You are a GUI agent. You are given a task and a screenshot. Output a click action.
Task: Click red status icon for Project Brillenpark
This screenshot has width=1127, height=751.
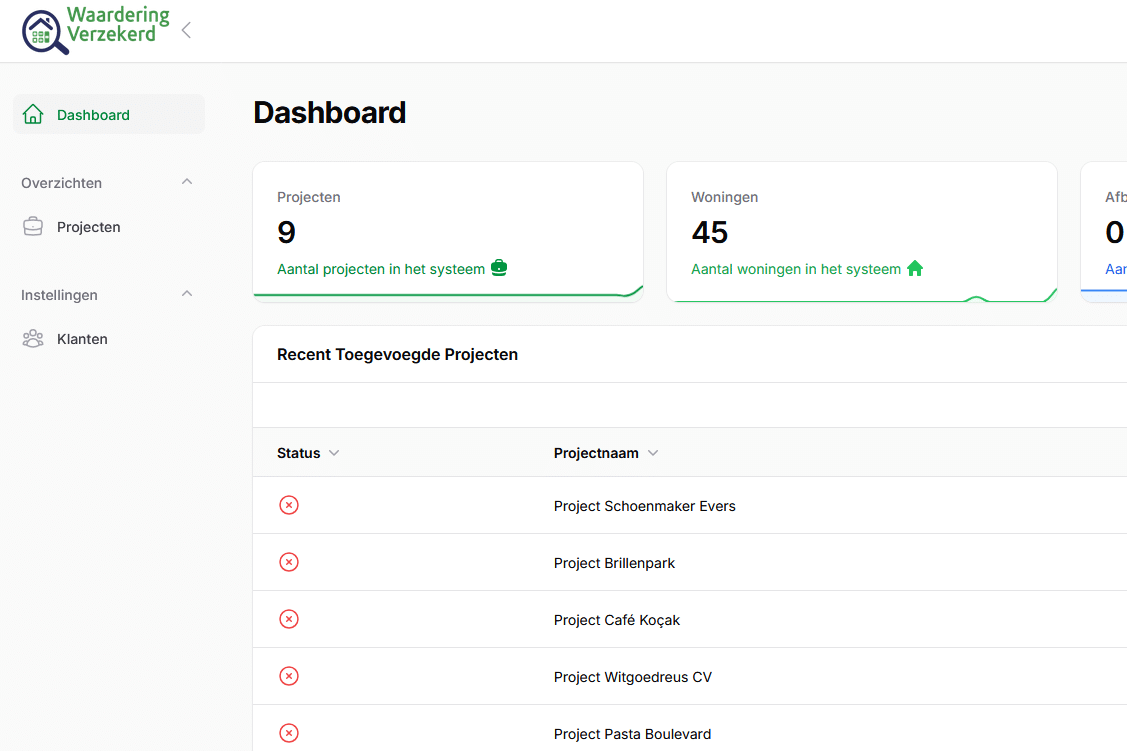tap(289, 562)
